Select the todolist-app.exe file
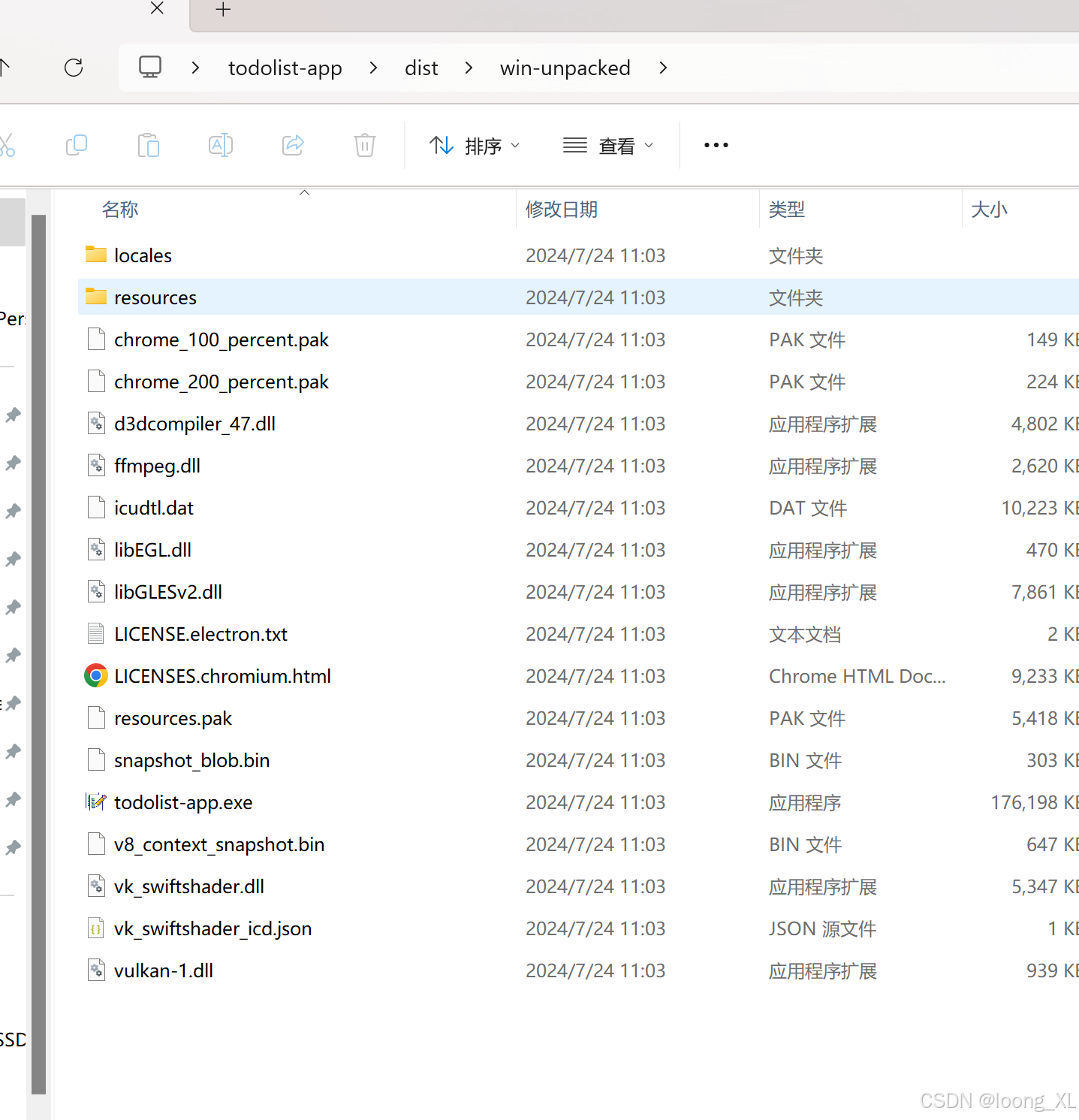Screen dimensions: 1079x1120 click(x=183, y=802)
